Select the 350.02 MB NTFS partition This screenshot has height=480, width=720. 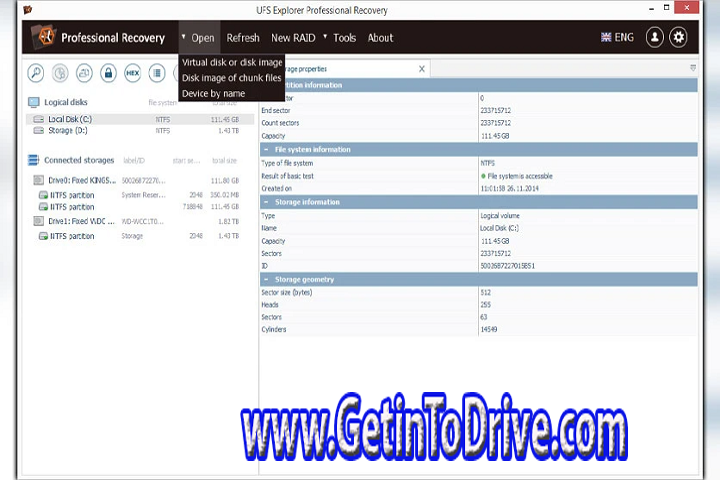click(140, 195)
